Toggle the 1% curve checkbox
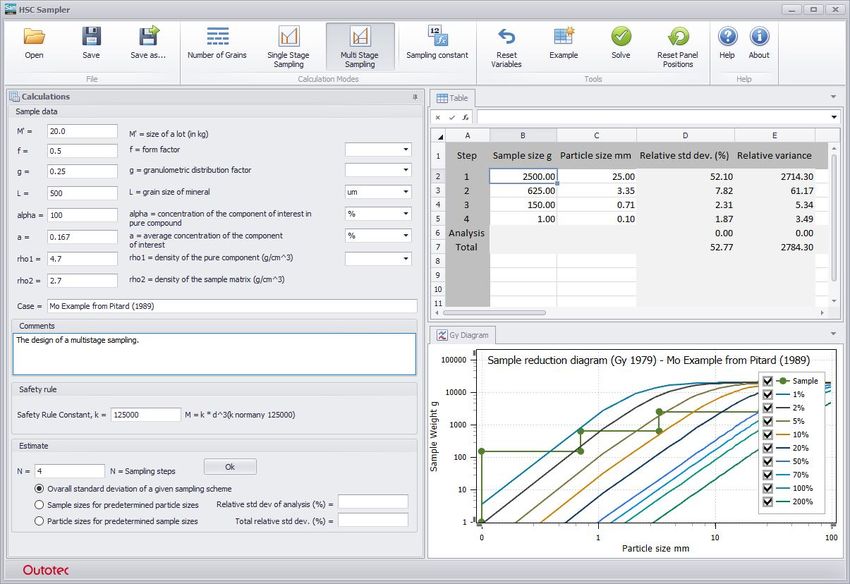This screenshot has width=850, height=584. [x=768, y=394]
